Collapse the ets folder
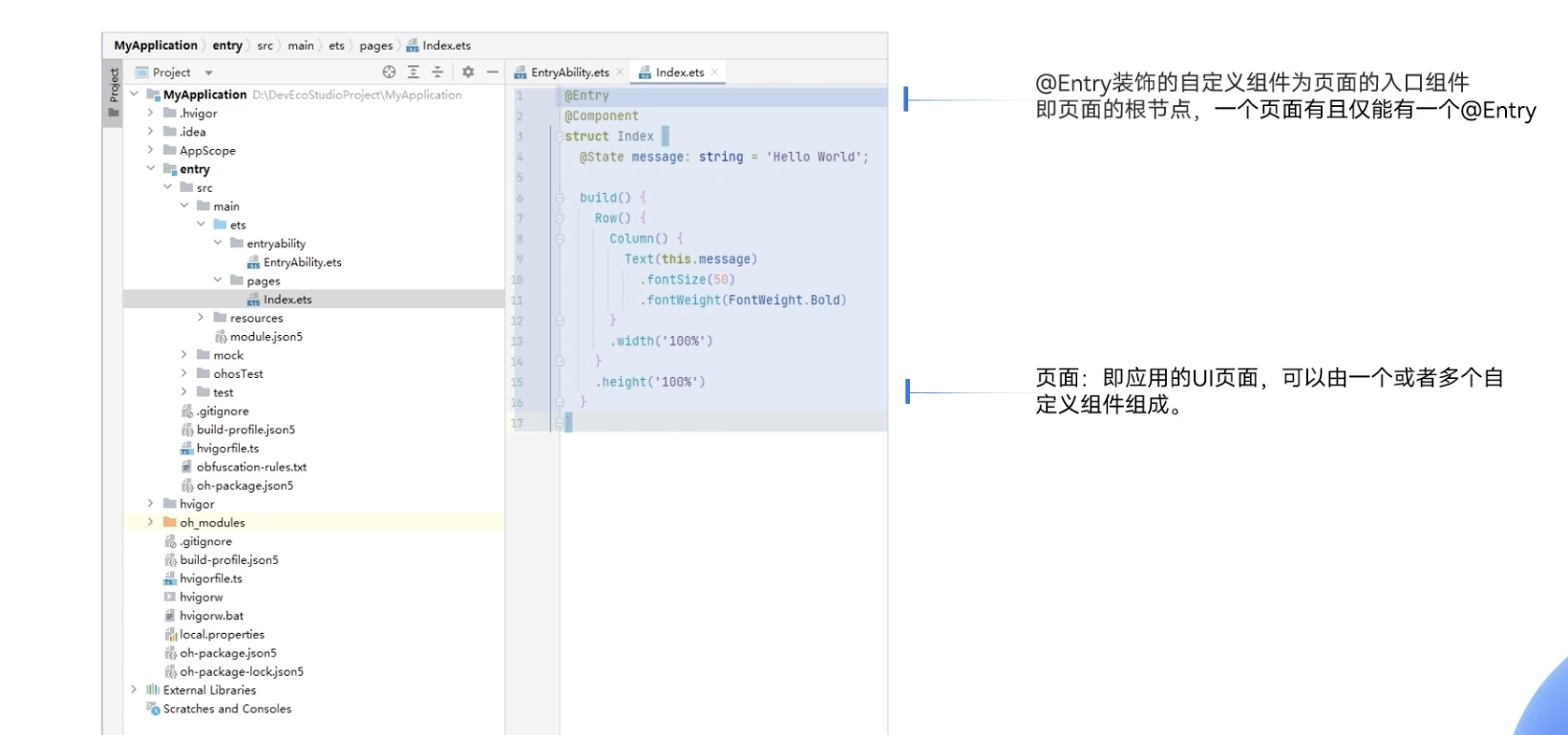Image resolution: width=1568 pixels, height=735 pixels. tap(201, 224)
